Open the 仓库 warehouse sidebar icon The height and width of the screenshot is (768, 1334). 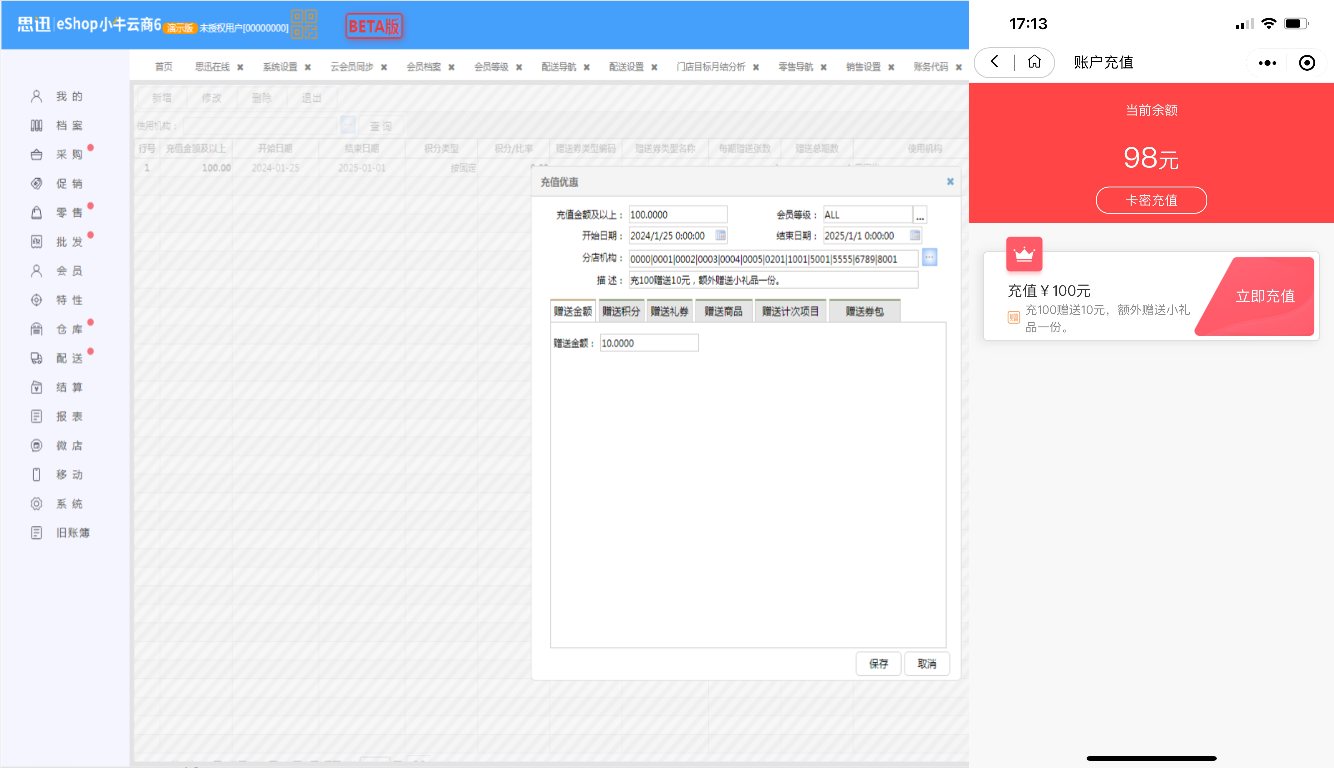[x=37, y=329]
